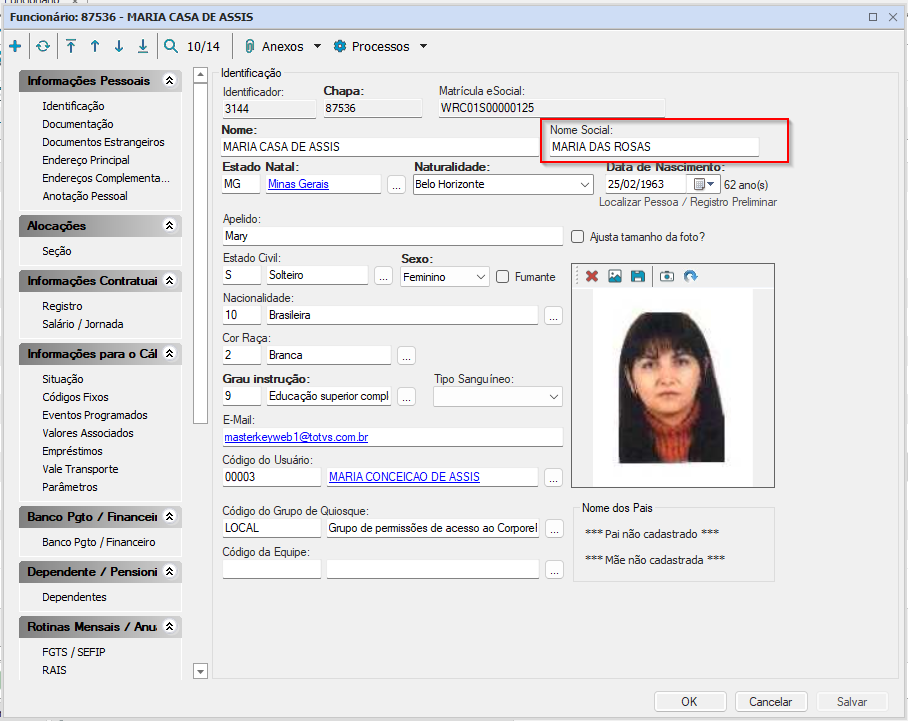This screenshot has width=908, height=721.
Task: Open FGTS / SEFIP in sidebar
Action: click(74, 652)
